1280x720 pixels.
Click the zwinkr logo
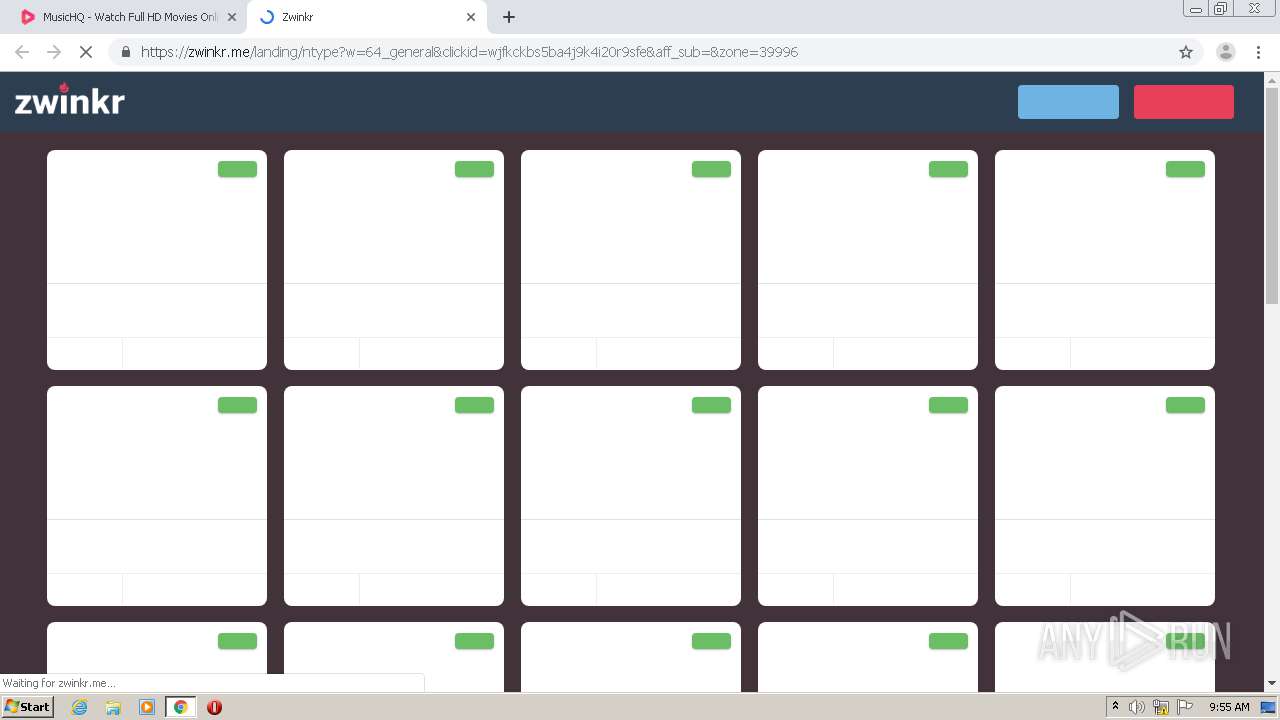coord(69,100)
